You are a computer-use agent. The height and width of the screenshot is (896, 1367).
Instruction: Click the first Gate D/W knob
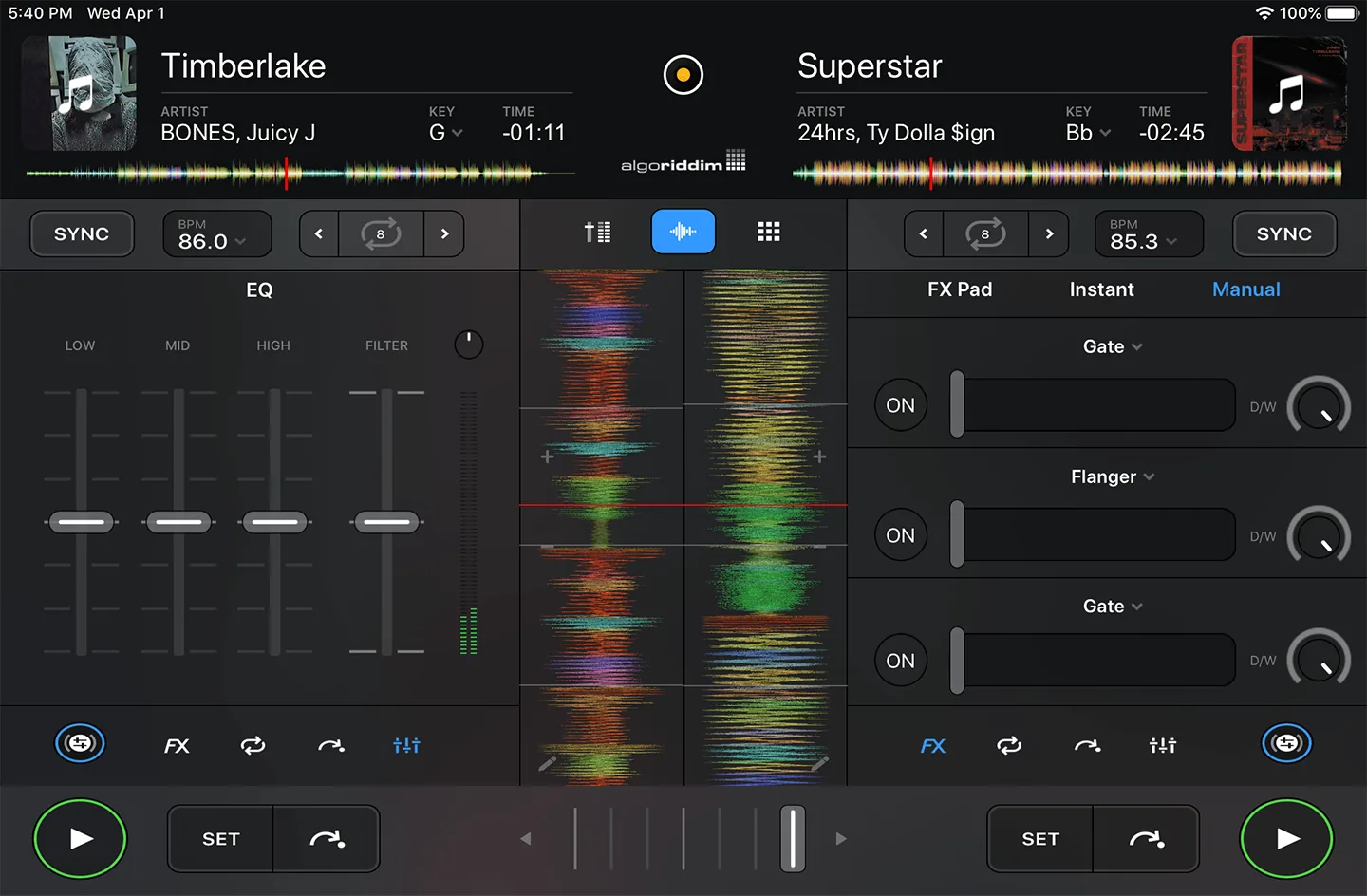[x=1319, y=406]
